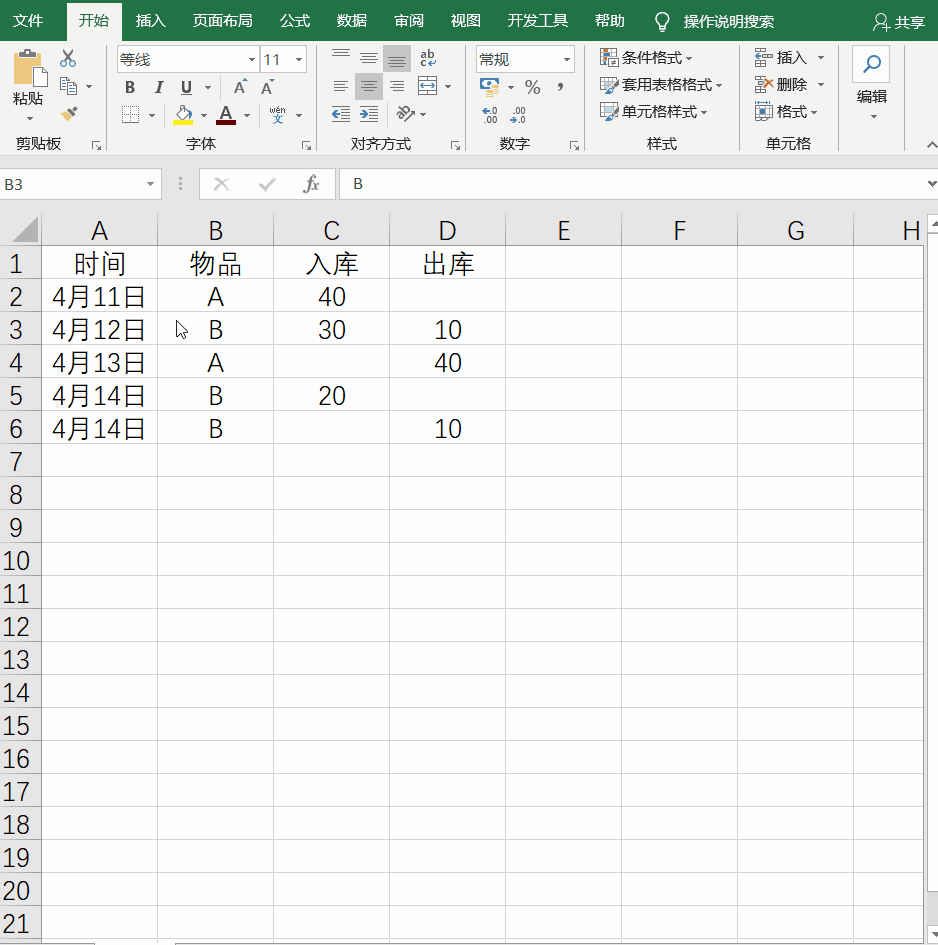This screenshot has height=945, width=938.
Task: Open the 文件 menu
Action: [28, 21]
